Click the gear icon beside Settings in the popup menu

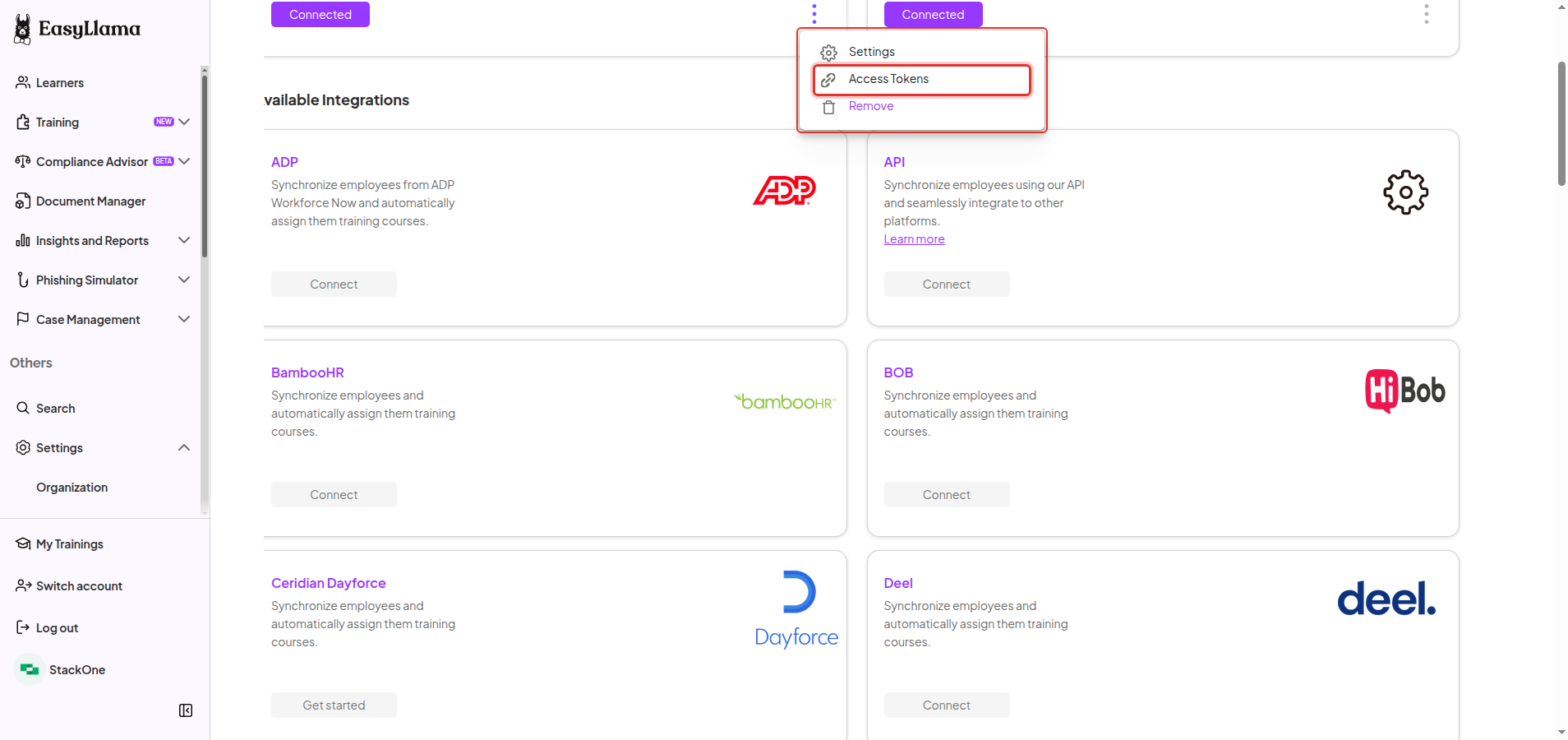click(828, 53)
